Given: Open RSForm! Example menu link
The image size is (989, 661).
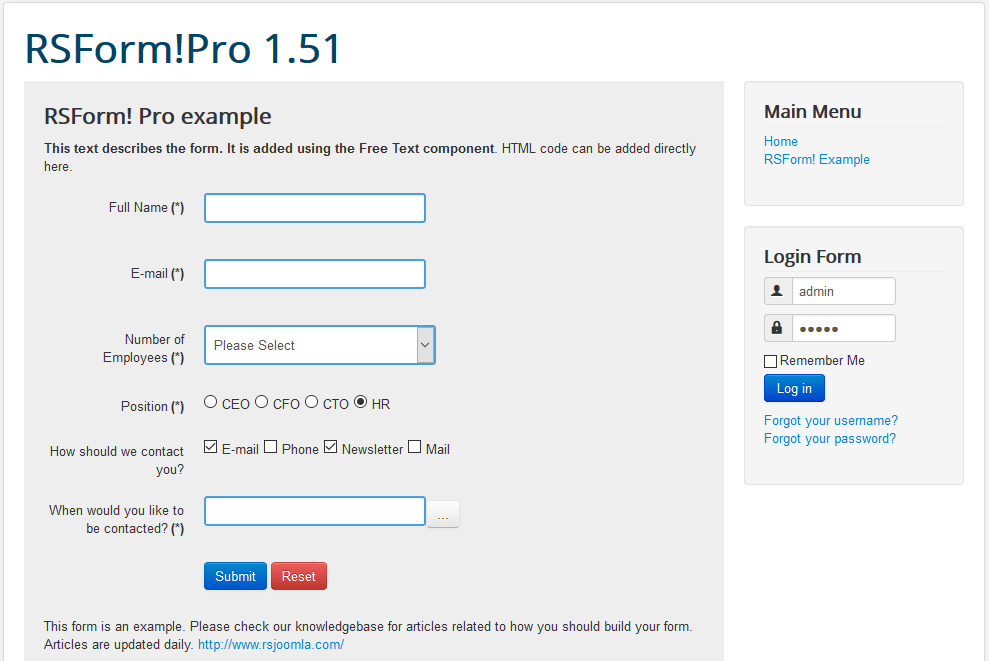Looking at the screenshot, I should (817, 160).
